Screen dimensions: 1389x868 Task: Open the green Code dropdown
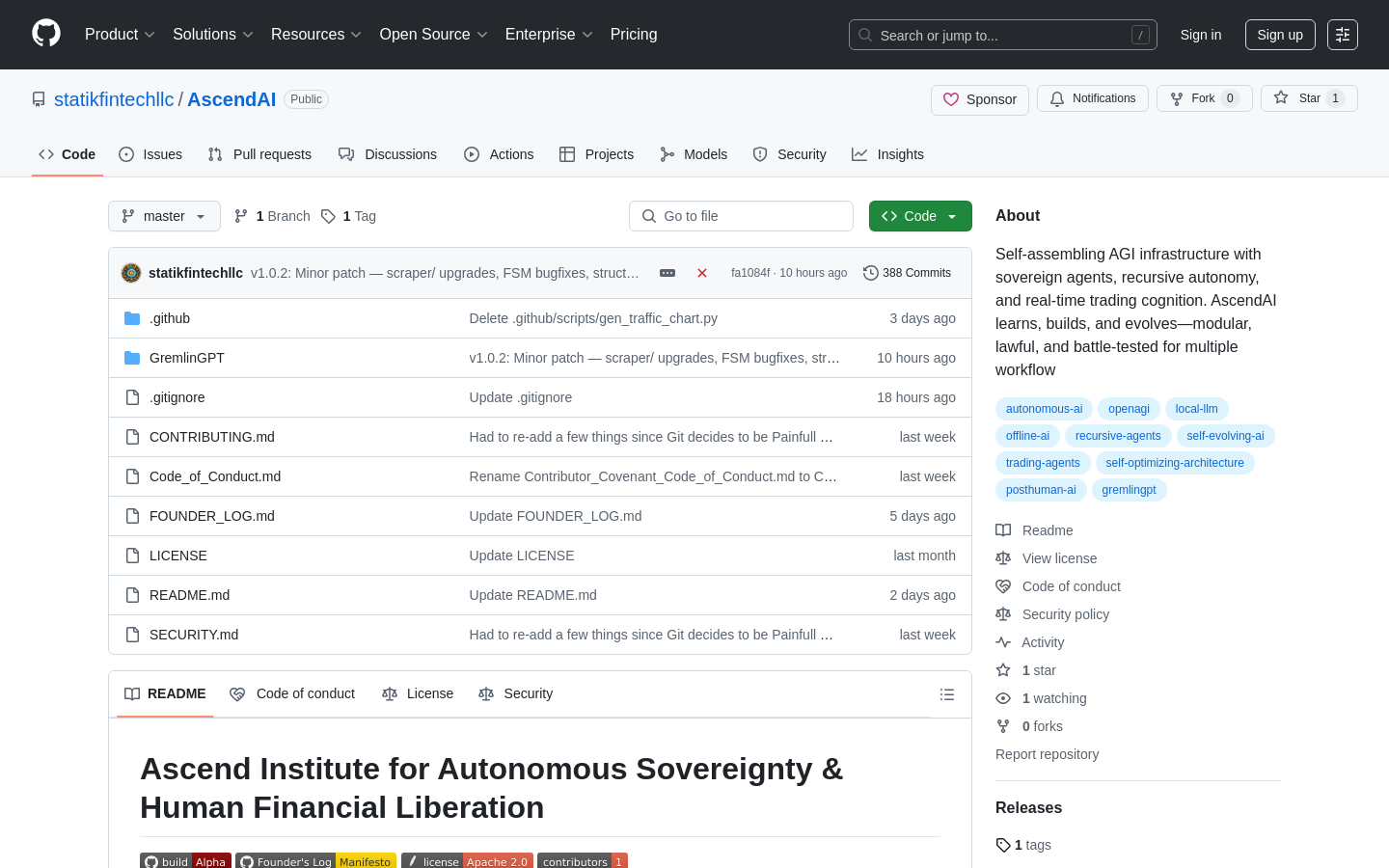(920, 216)
